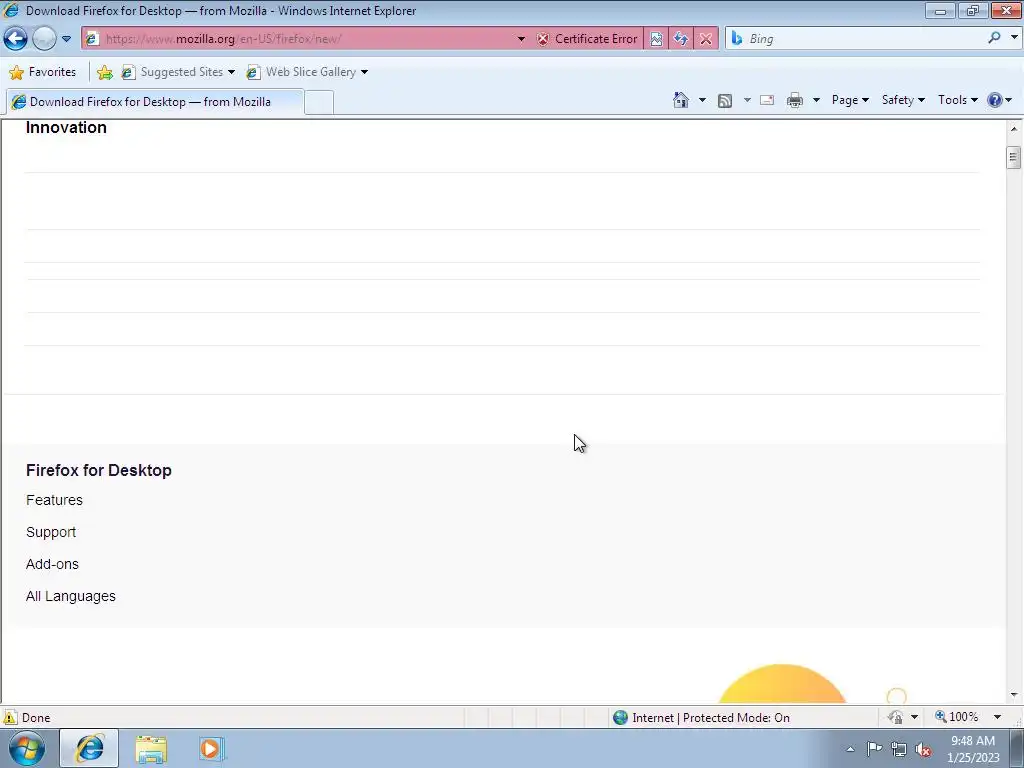Click the Innovation heading text

(66, 127)
